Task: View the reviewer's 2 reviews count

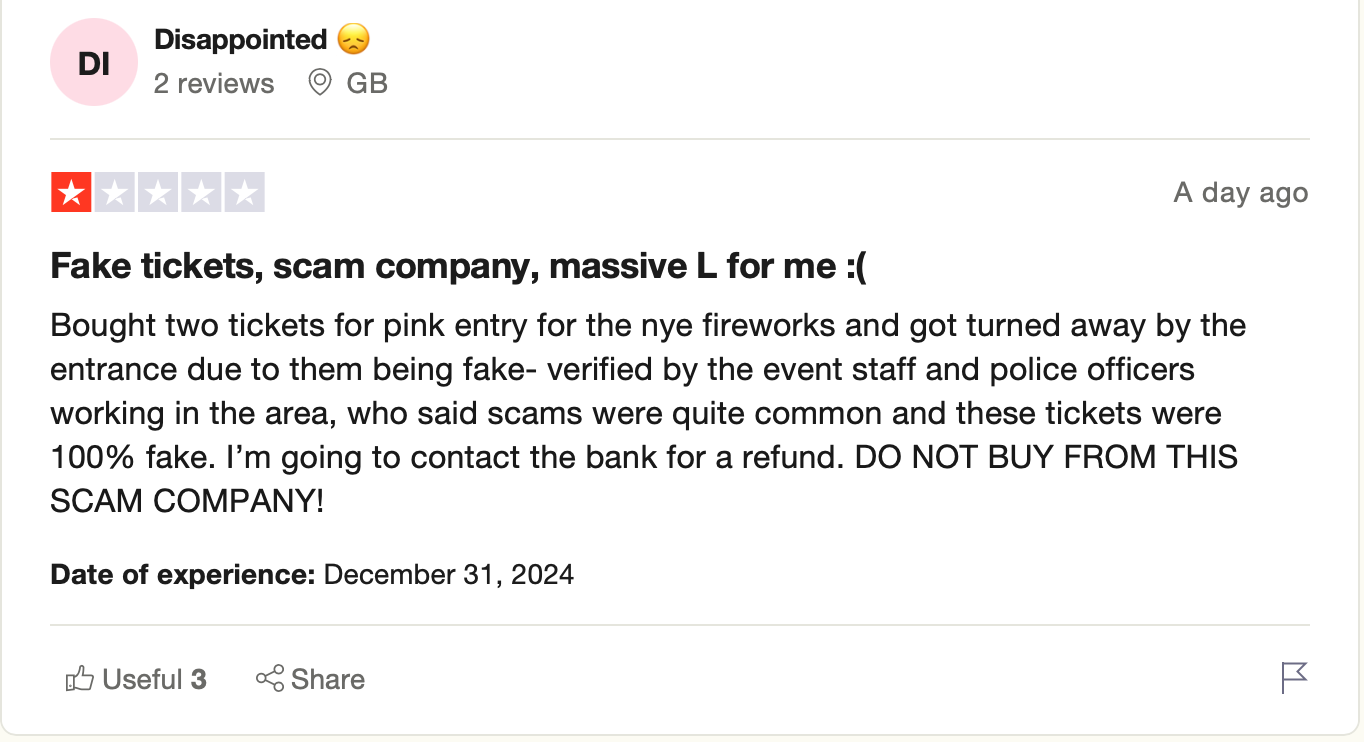Action: tap(214, 83)
